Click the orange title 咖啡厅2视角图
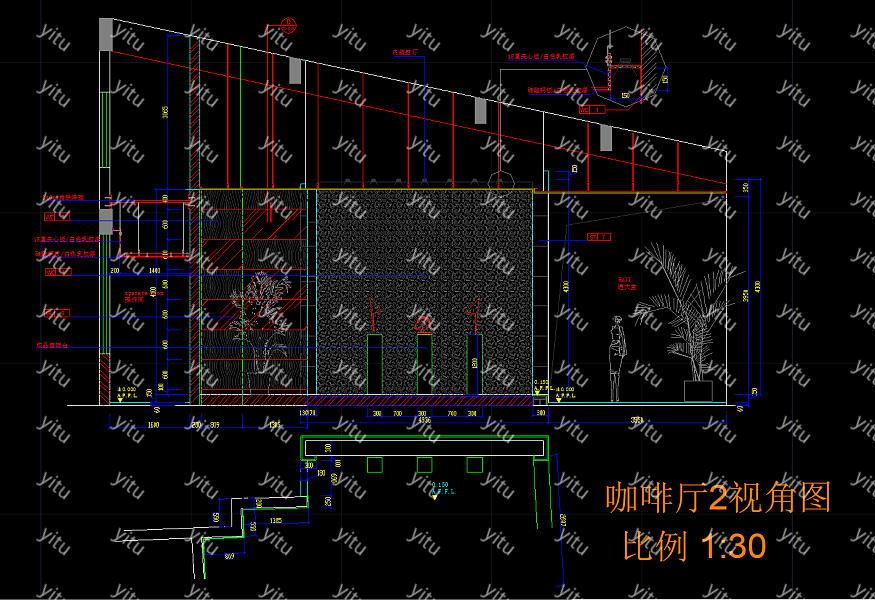This screenshot has width=875, height=600. coord(719,497)
